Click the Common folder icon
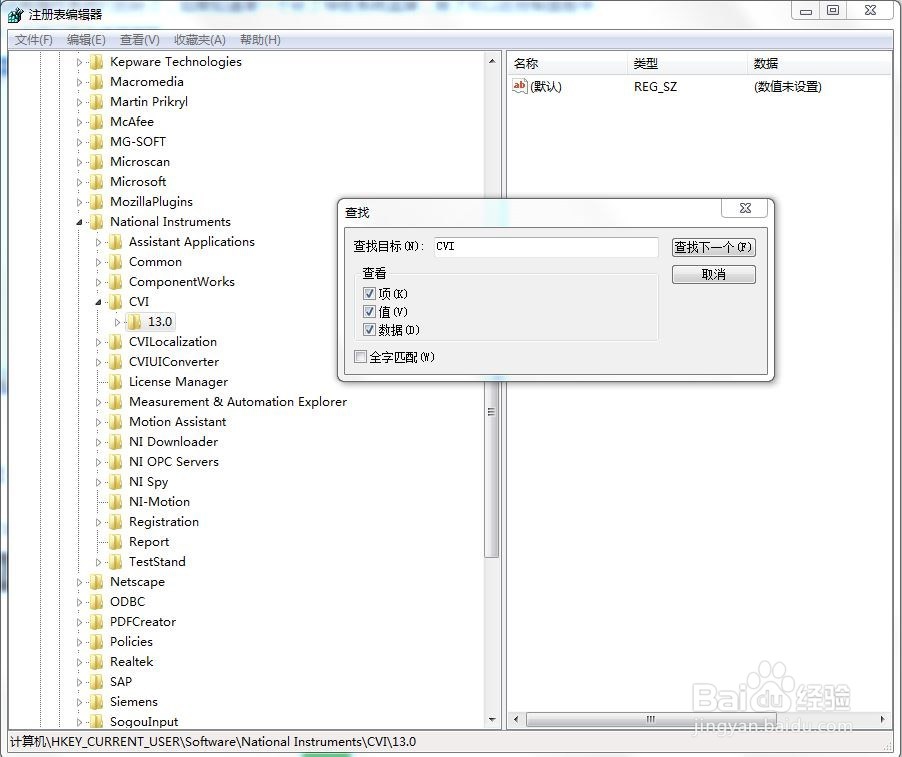902x757 pixels. click(116, 262)
